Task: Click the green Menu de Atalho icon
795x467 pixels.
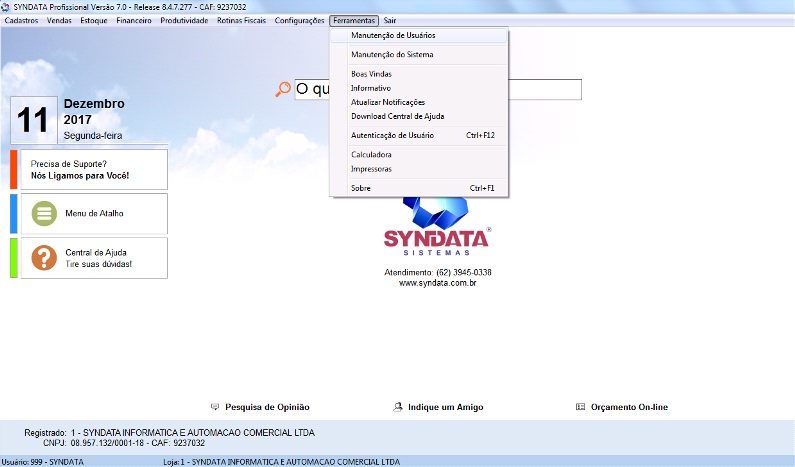Action: coord(44,213)
